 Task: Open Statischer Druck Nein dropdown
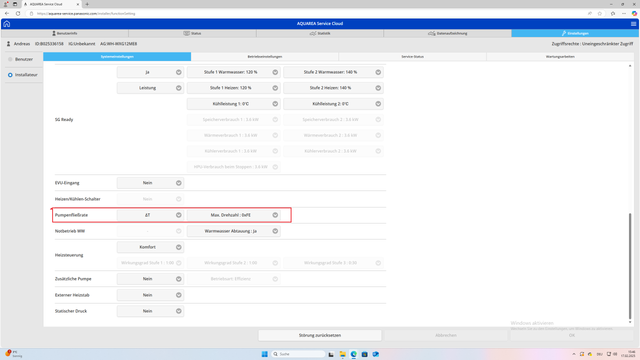pos(150,311)
